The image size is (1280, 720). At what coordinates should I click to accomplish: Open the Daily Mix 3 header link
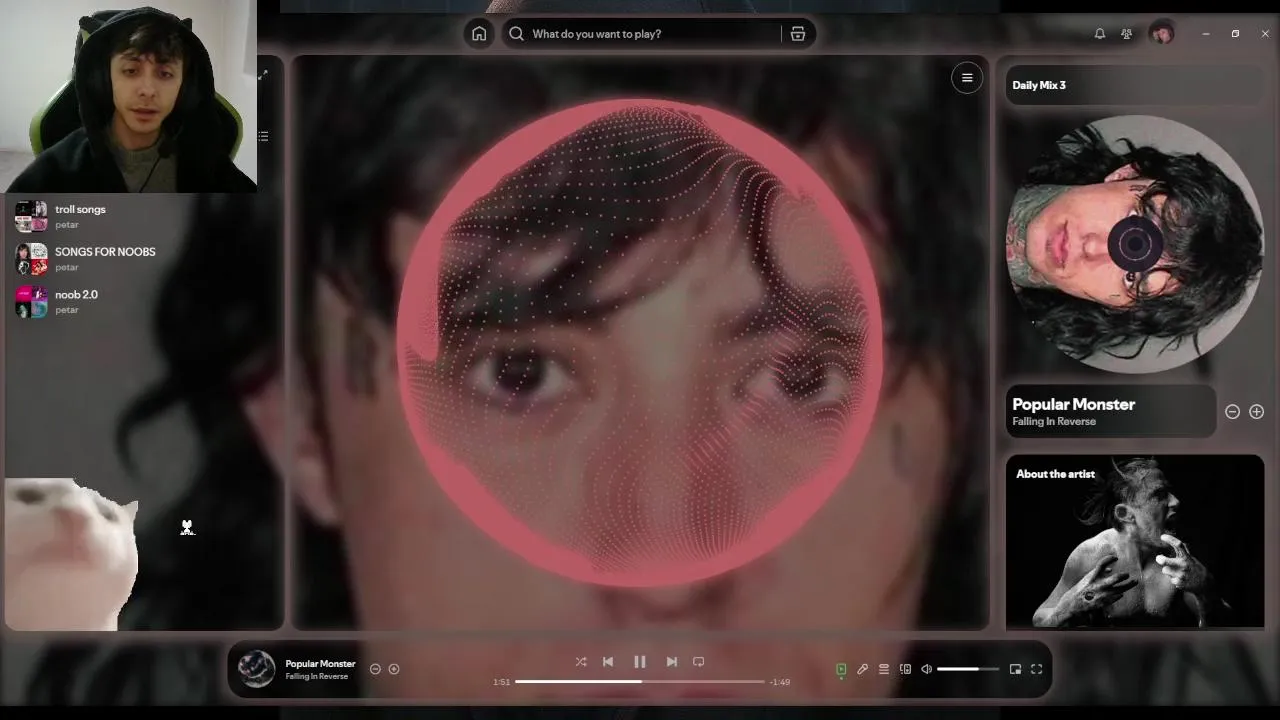pyautogui.click(x=1039, y=85)
